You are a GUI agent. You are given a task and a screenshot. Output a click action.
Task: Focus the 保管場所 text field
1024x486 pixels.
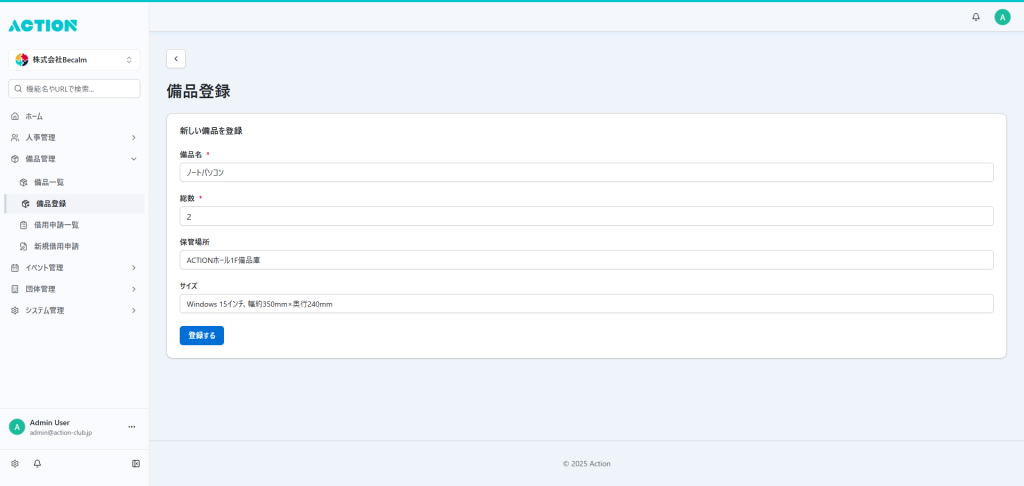[586, 260]
